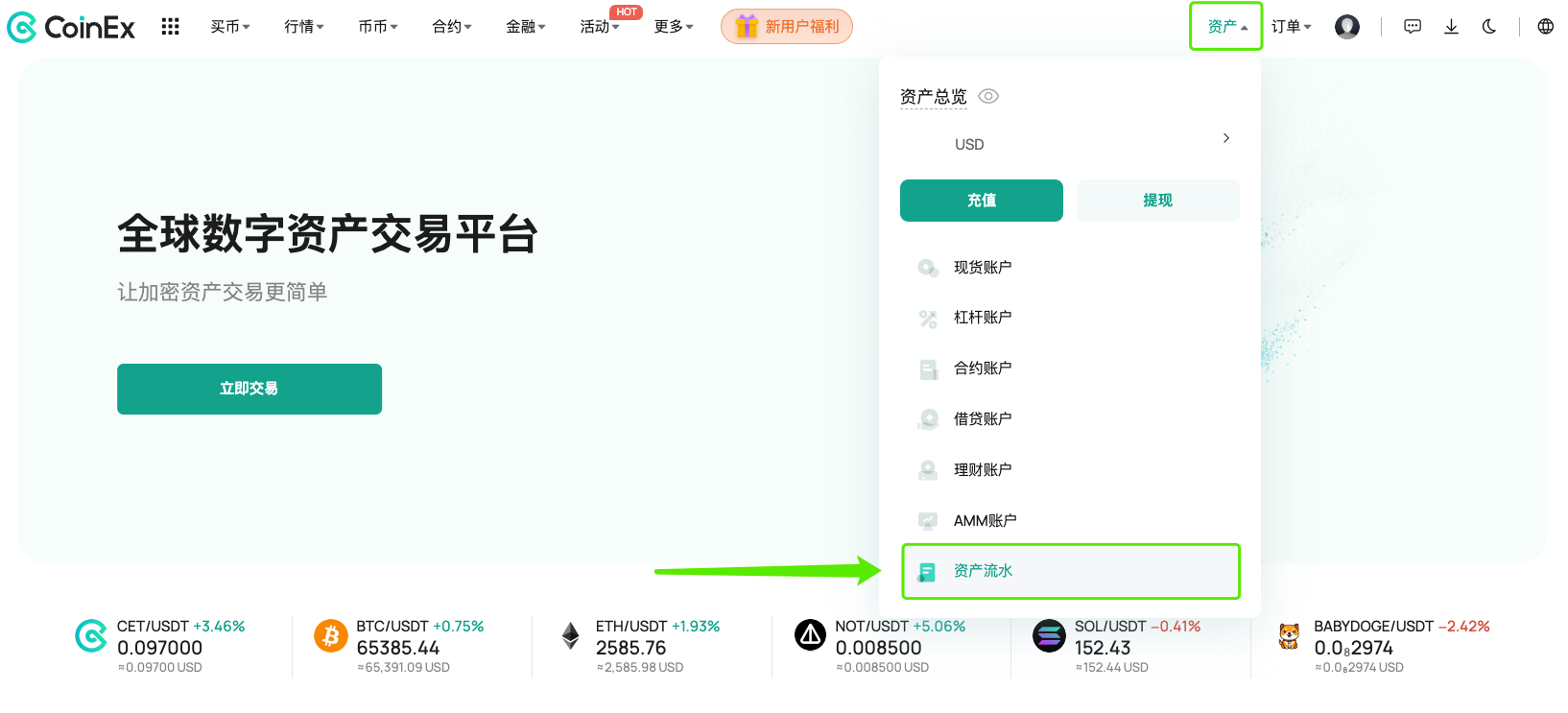Click the 充值 deposit button
The image size is (1568, 713).
click(982, 201)
